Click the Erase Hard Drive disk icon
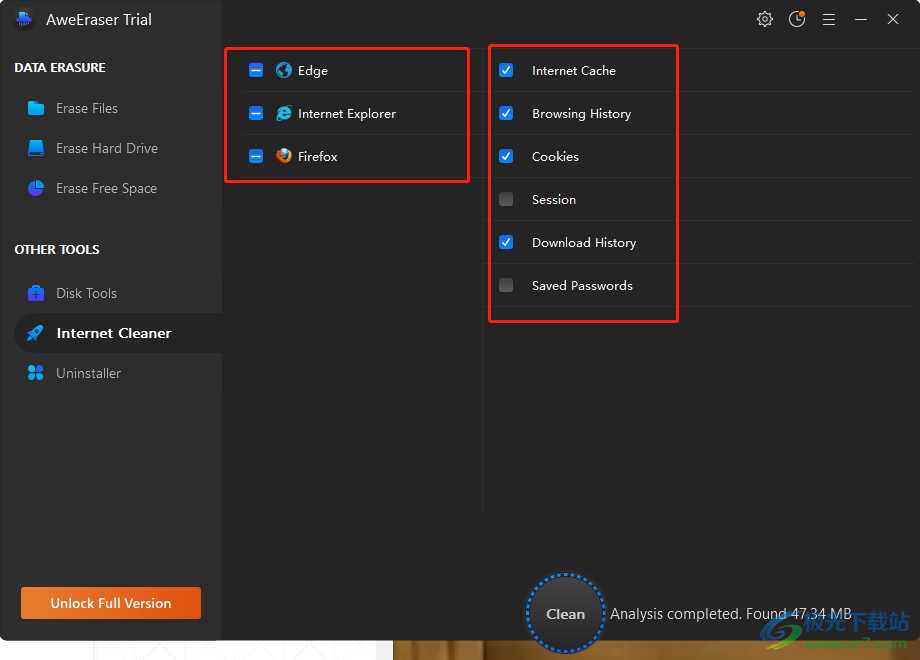920x660 pixels. tap(36, 148)
